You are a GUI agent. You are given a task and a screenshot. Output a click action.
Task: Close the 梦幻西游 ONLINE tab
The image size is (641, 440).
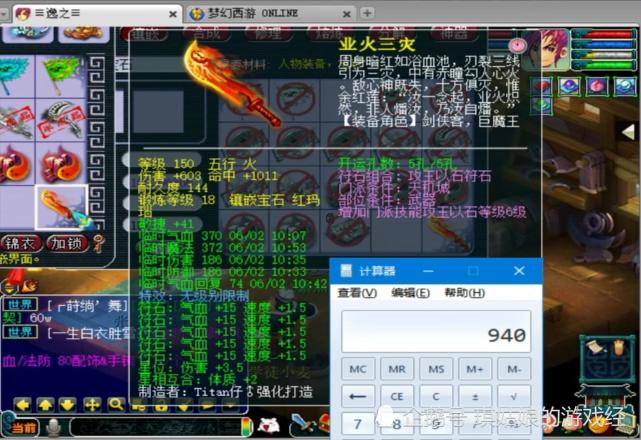pyautogui.click(x=346, y=14)
